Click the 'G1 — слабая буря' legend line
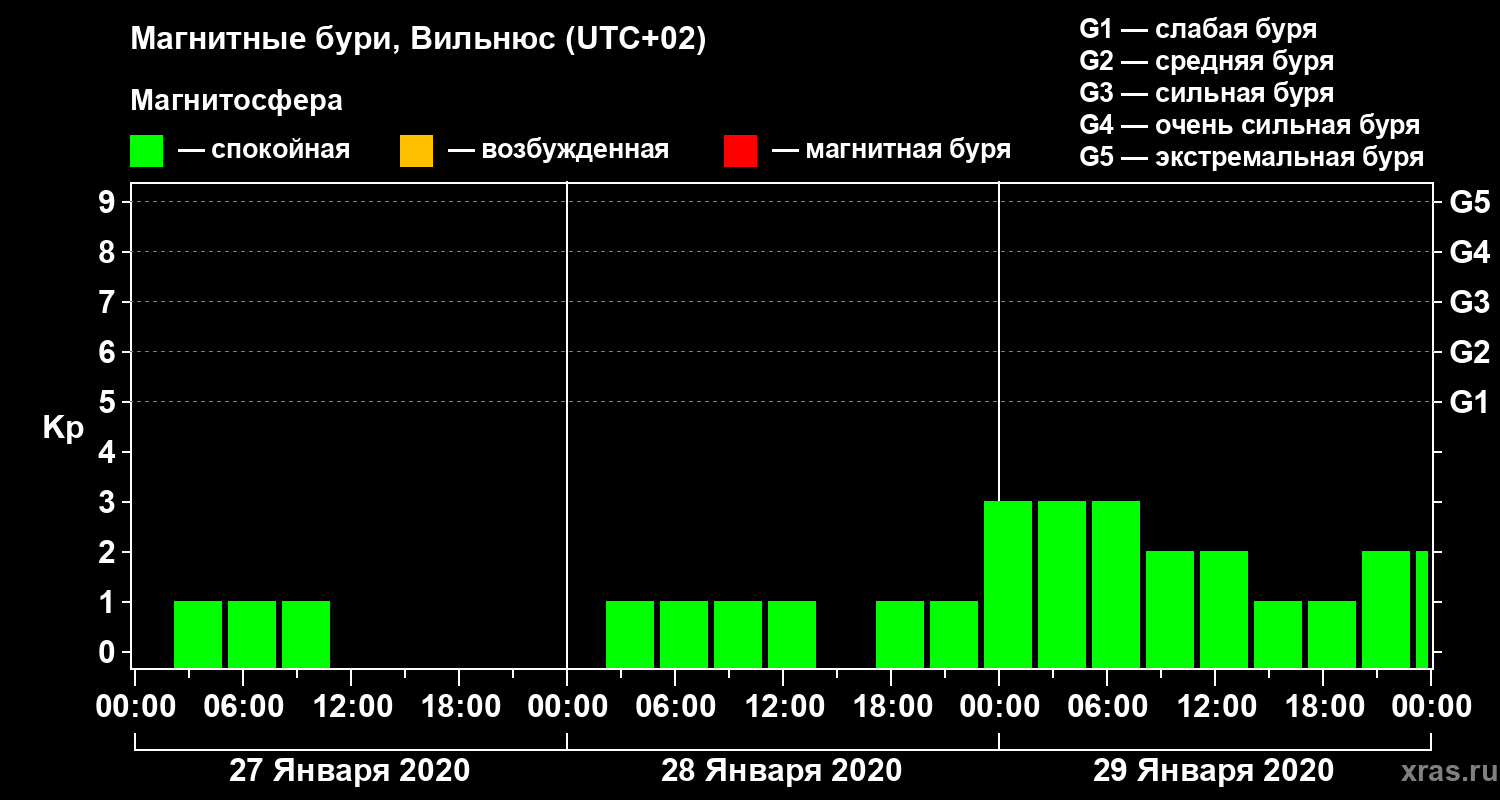Screen dimensions: 1500x800 click(x=1198, y=29)
